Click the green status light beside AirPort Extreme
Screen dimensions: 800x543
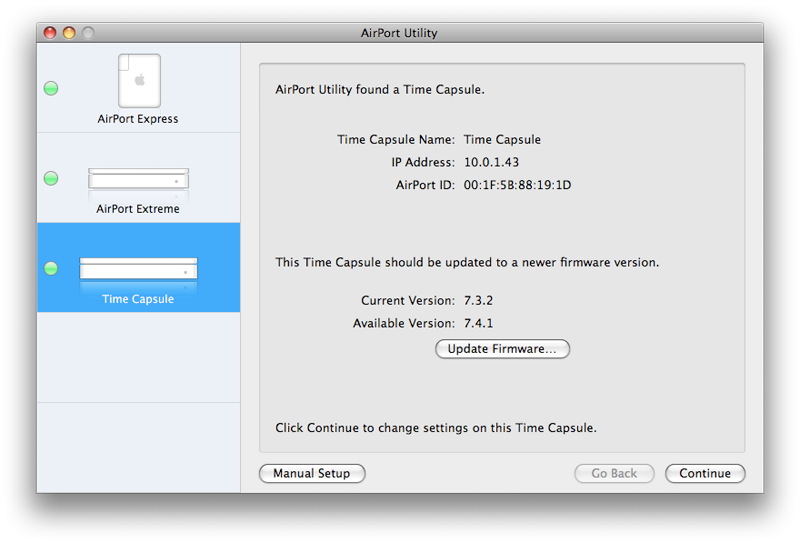51,179
